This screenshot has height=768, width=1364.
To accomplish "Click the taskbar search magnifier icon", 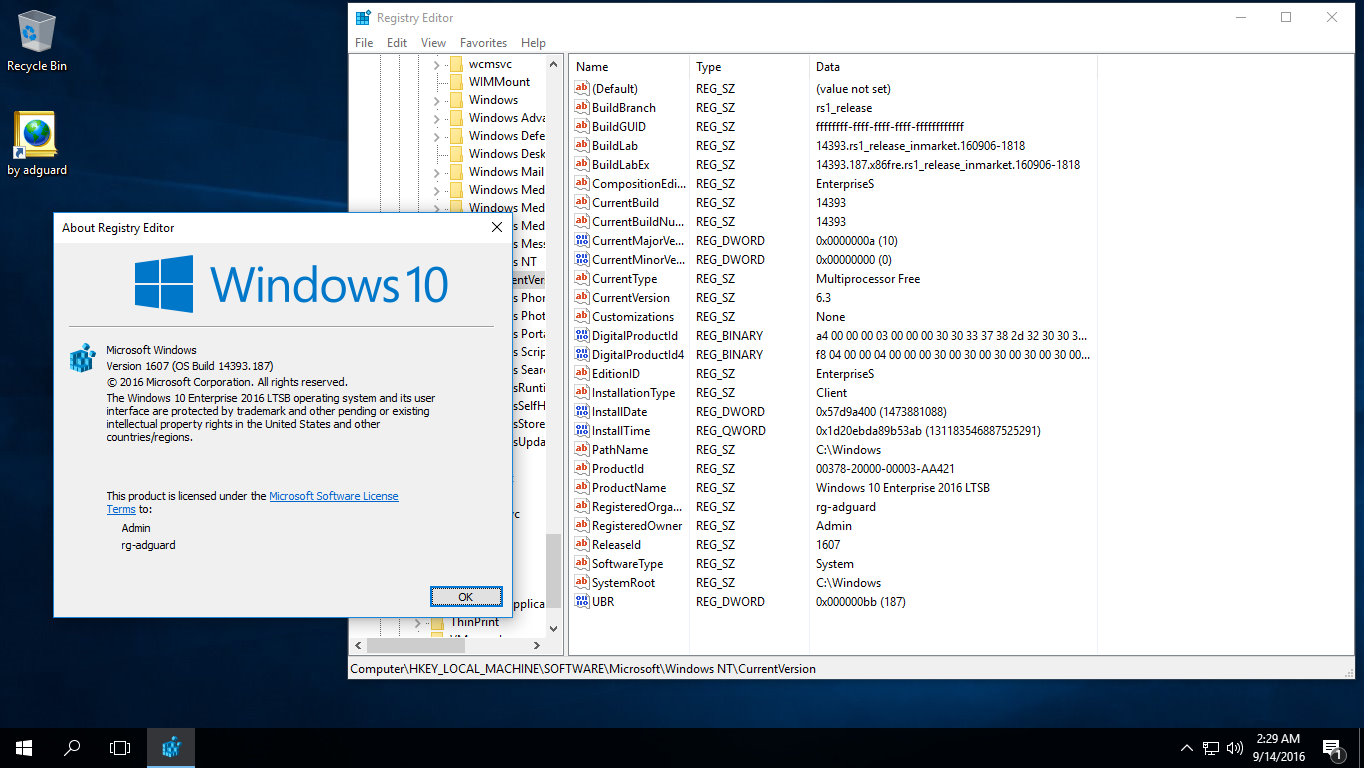I will (72, 747).
